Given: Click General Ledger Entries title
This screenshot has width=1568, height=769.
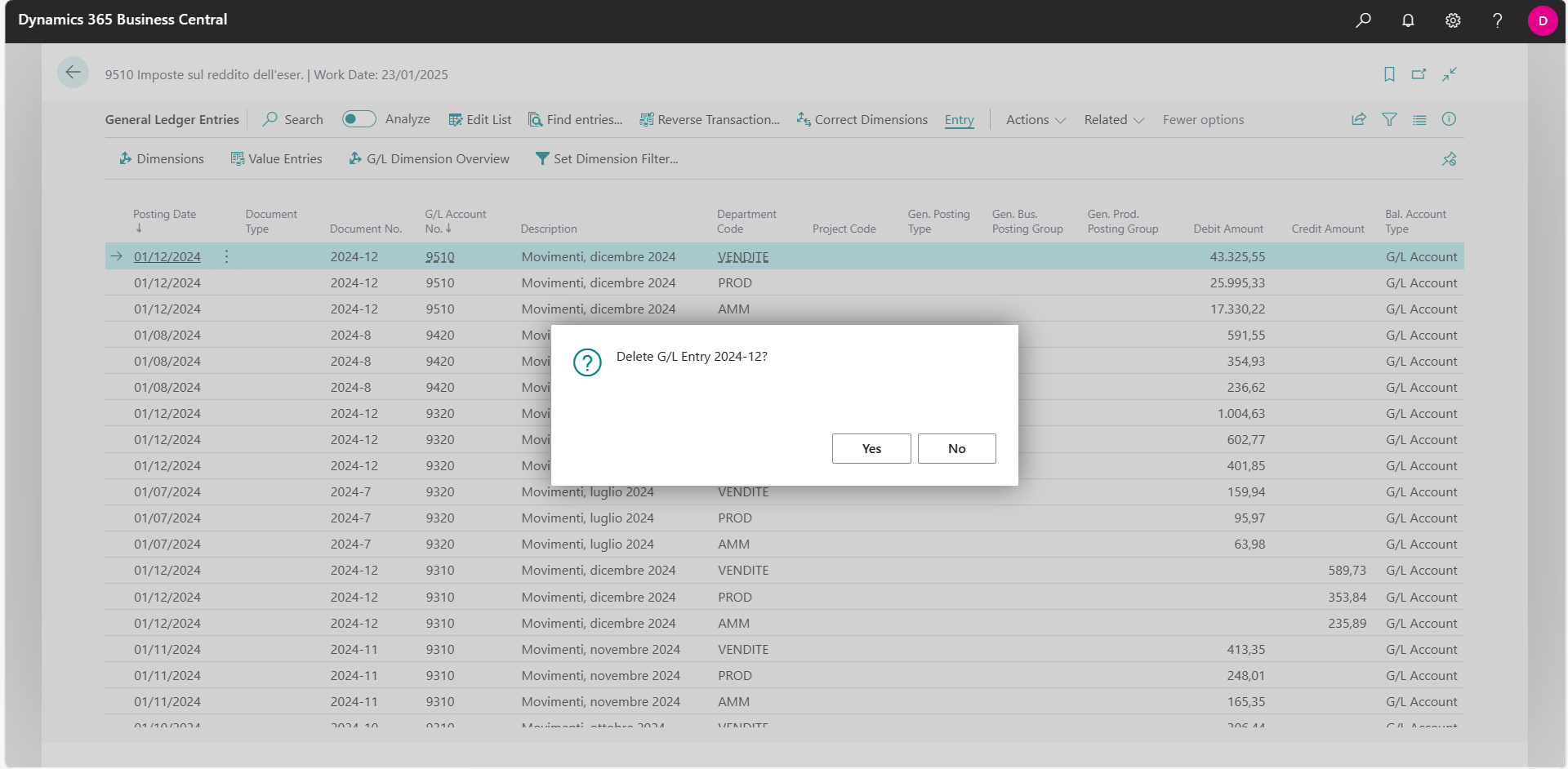Looking at the screenshot, I should pyautogui.click(x=171, y=119).
